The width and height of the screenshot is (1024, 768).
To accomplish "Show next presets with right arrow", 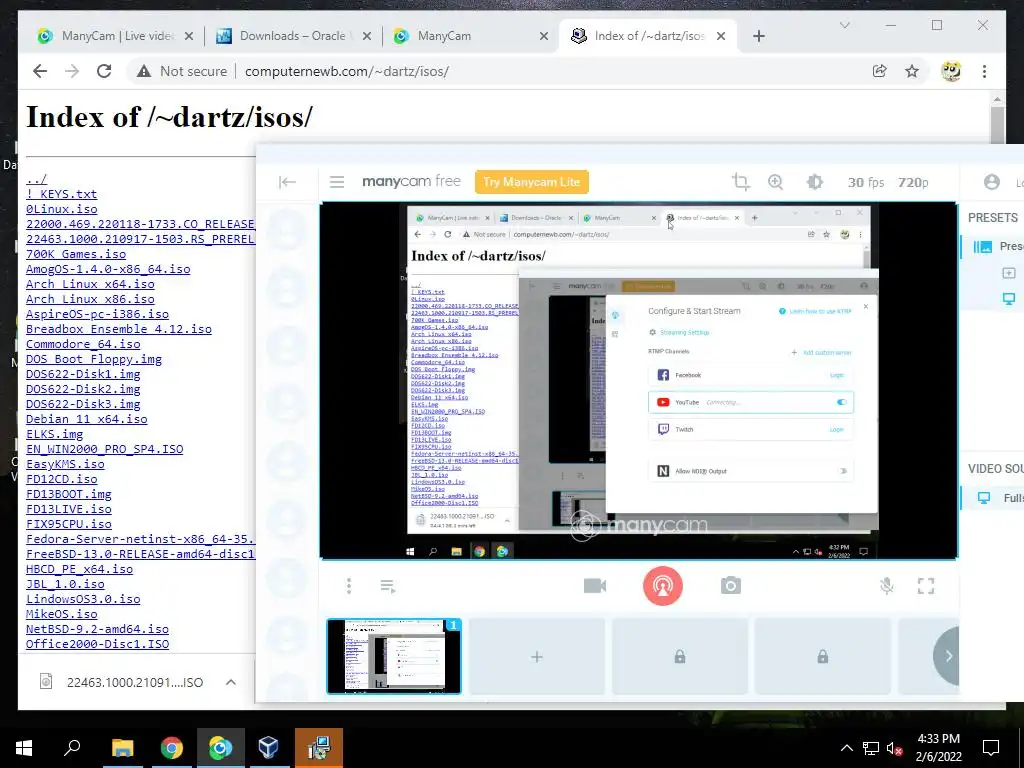I will (948, 656).
